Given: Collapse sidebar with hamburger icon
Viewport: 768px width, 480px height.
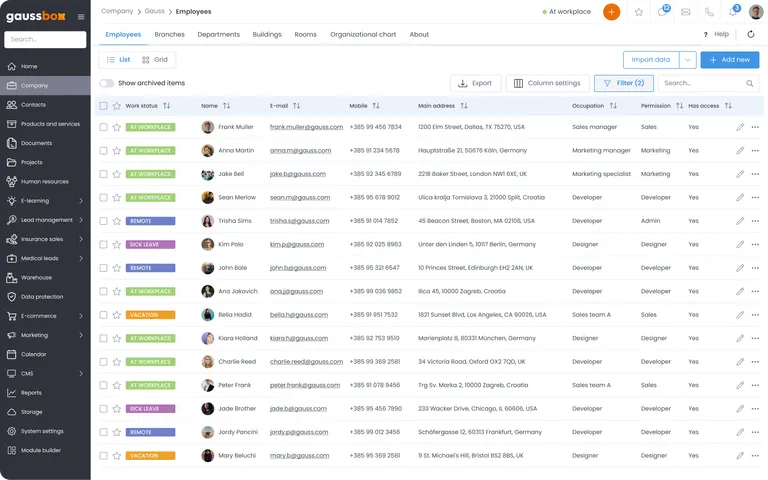Looking at the screenshot, I should (81, 17).
